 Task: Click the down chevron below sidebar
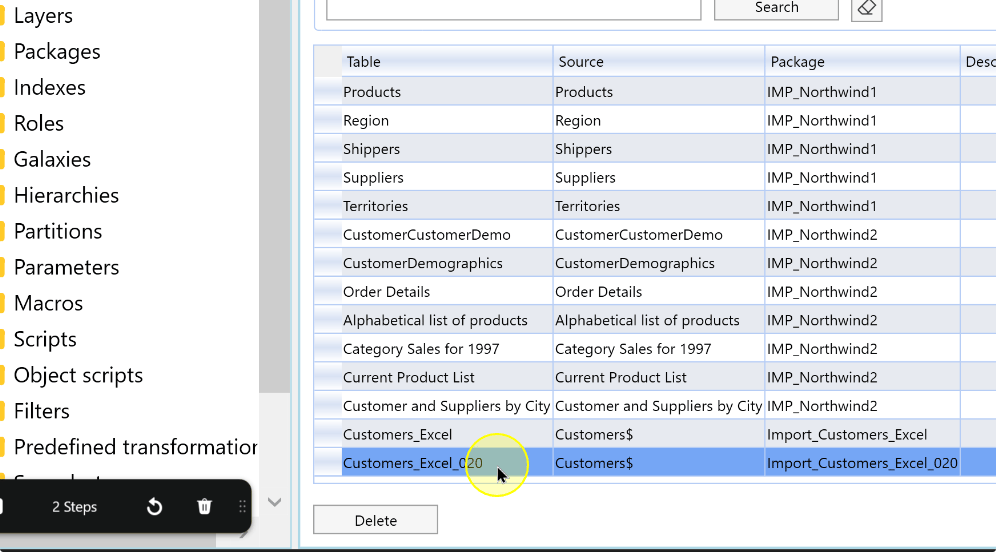[x=274, y=502]
